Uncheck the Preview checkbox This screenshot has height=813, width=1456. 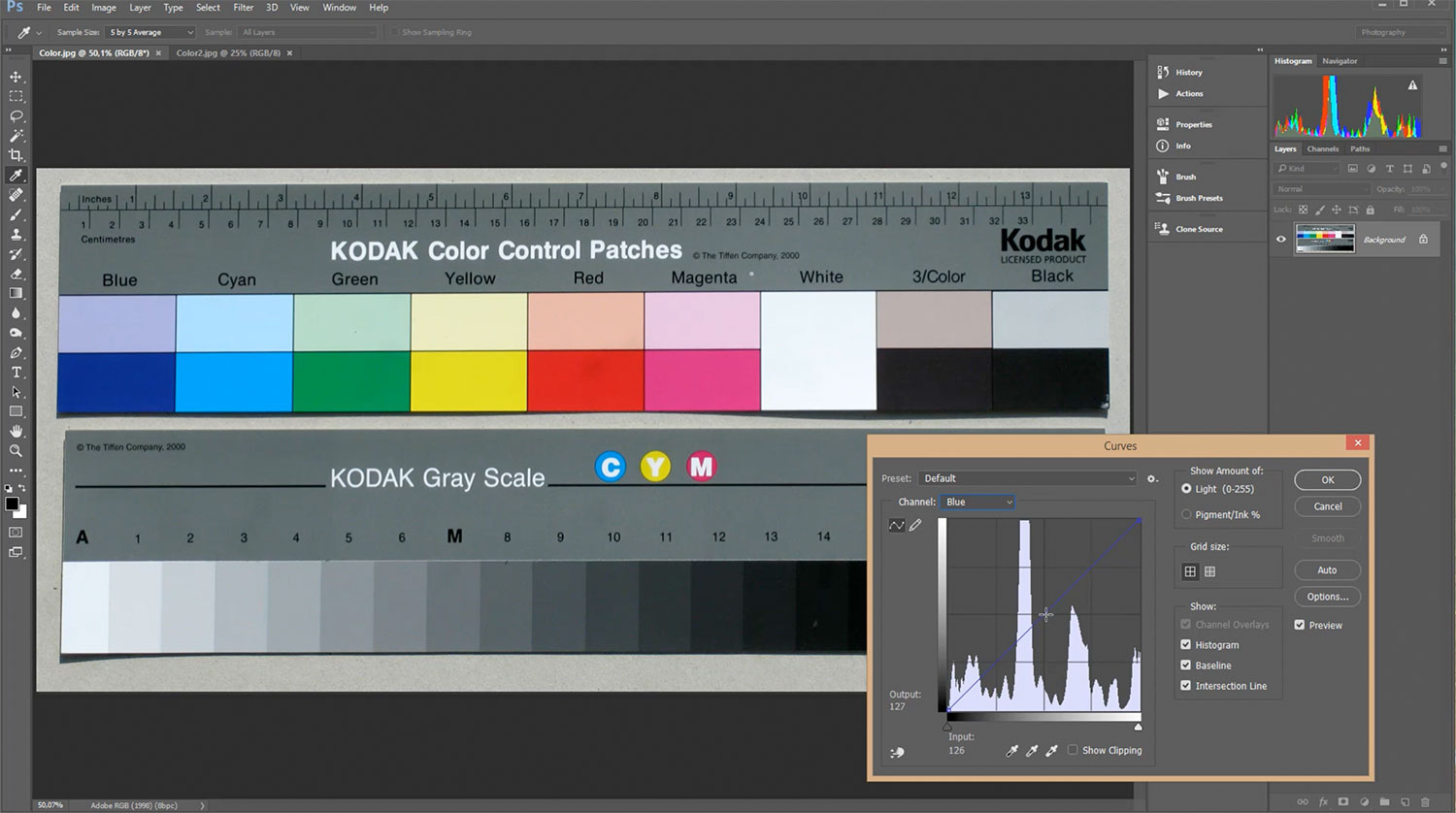[1300, 625]
